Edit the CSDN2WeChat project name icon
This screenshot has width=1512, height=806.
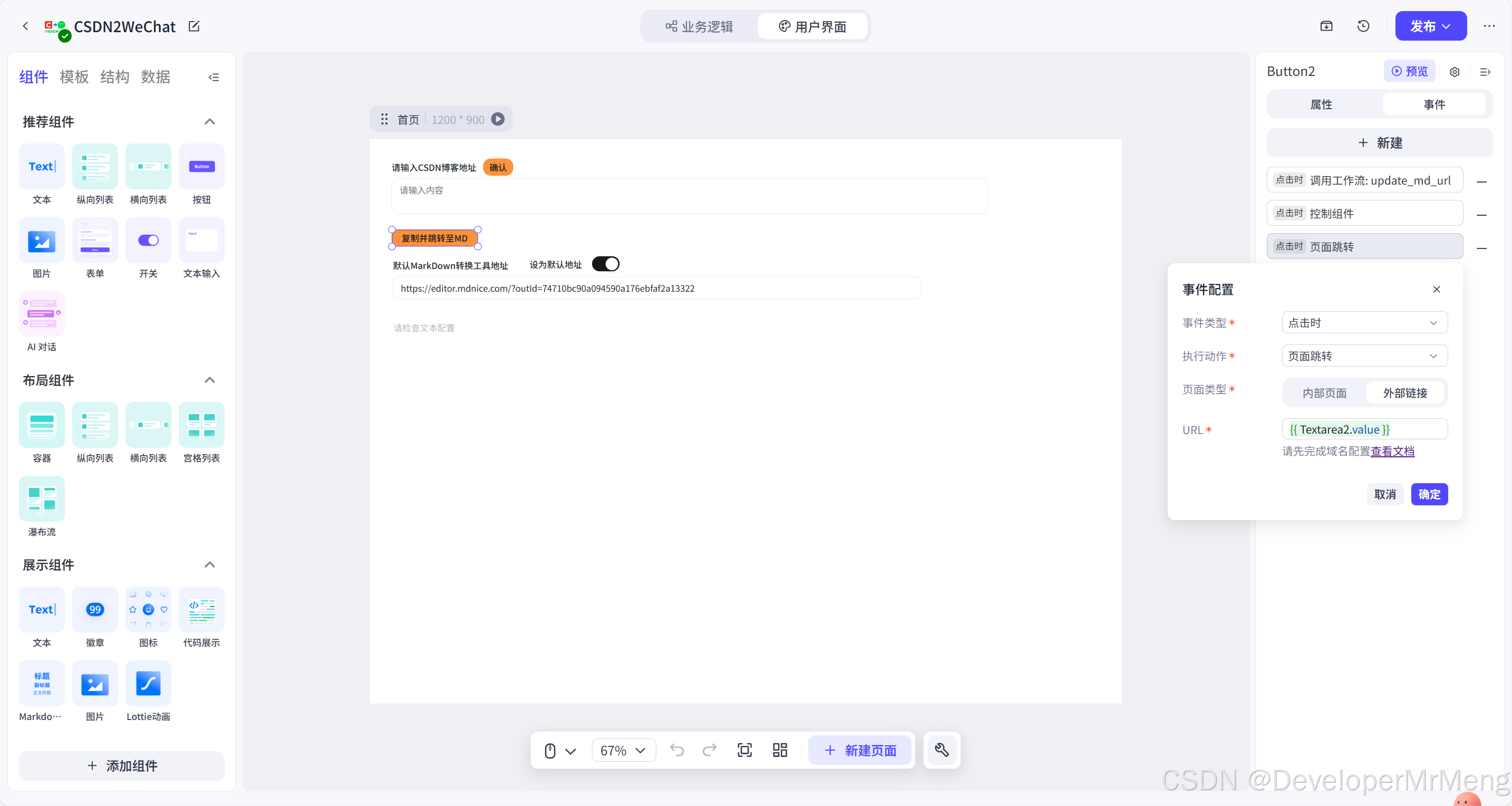194,26
